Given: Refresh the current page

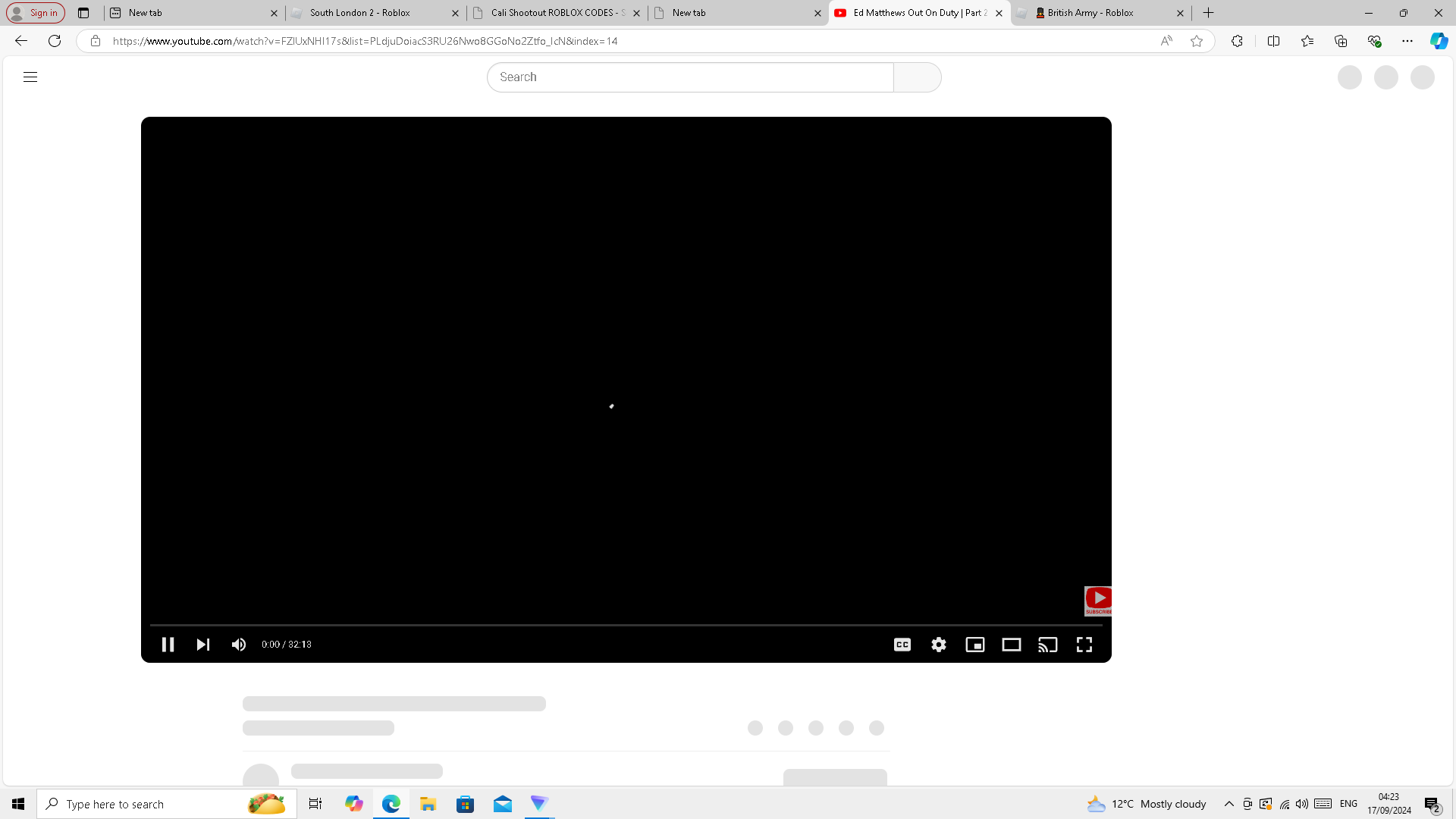Looking at the screenshot, I should point(55,41).
